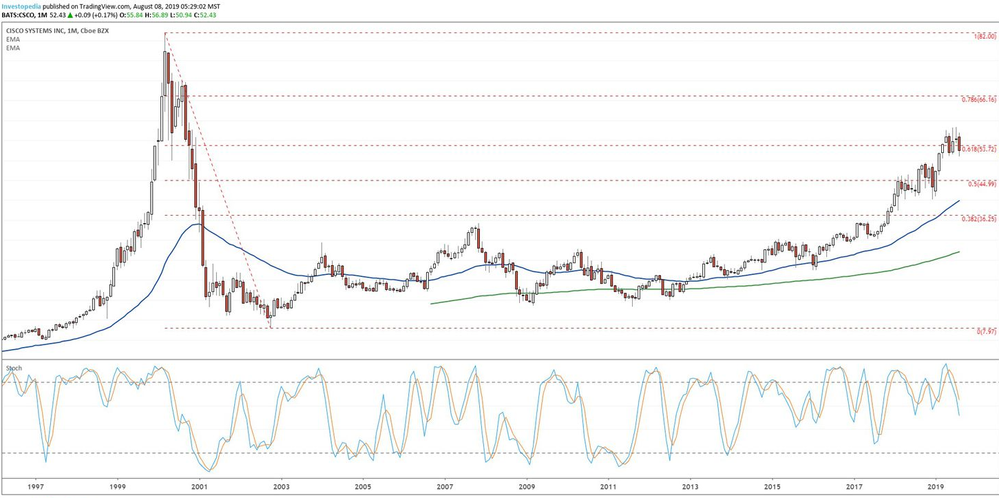
Task: Click the 0.618 Fibonacci level label
Action: (975, 149)
